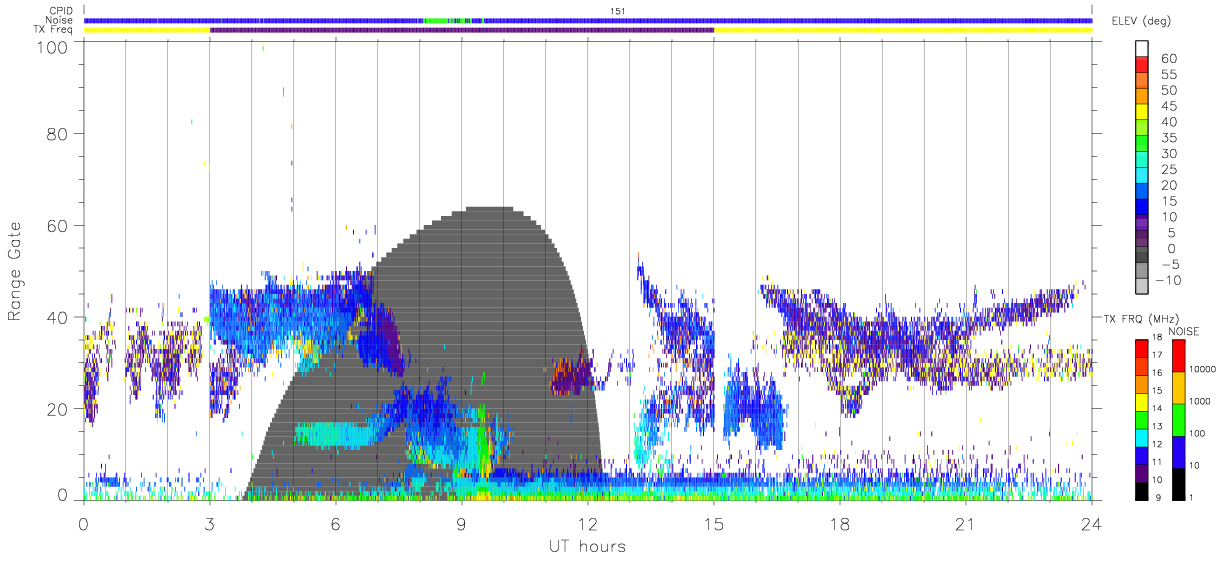Click the "18" label on TX FRQ colorbar

pos(1155,339)
